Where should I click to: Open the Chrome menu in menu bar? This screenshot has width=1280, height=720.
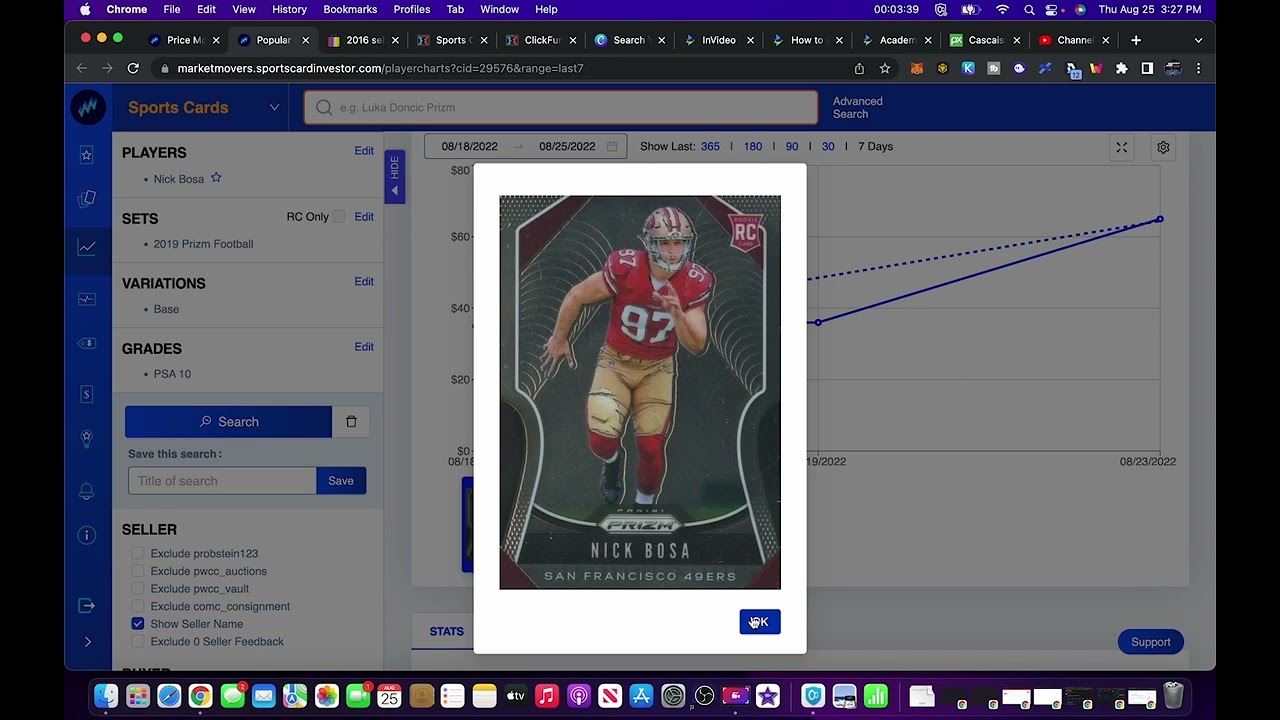(x=127, y=9)
